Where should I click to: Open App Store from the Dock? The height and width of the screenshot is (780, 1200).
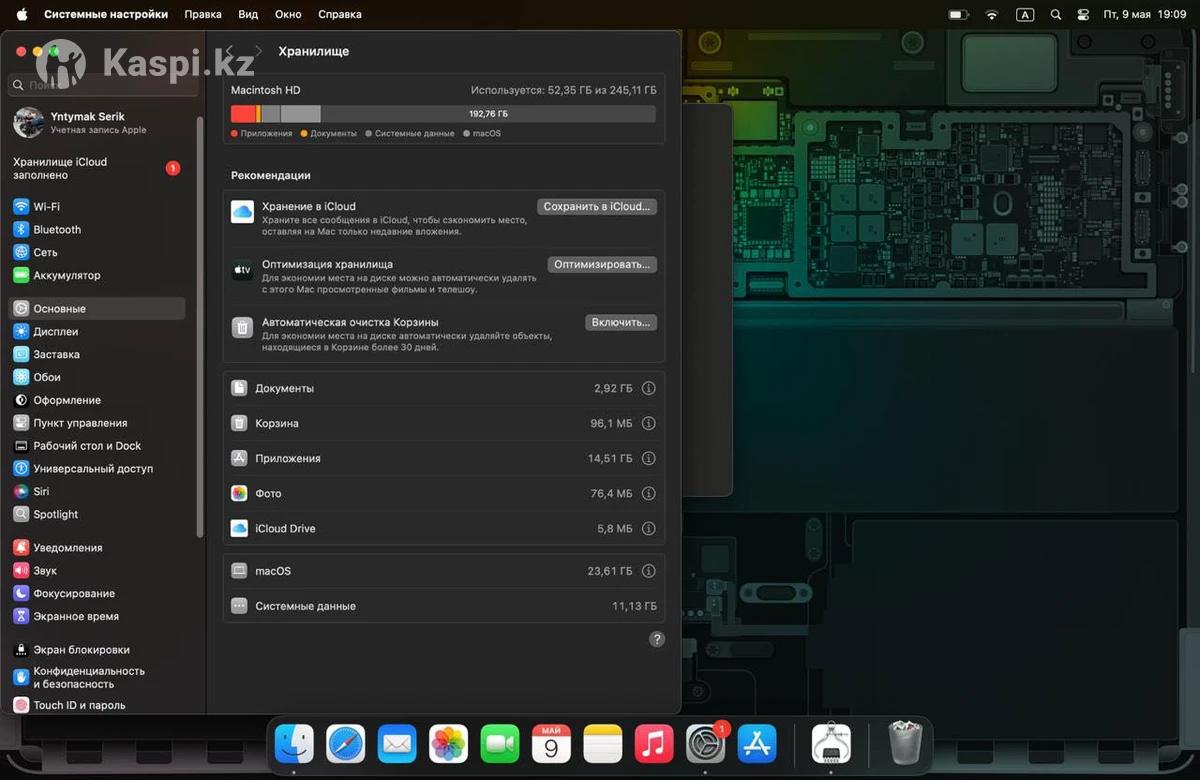[757, 744]
